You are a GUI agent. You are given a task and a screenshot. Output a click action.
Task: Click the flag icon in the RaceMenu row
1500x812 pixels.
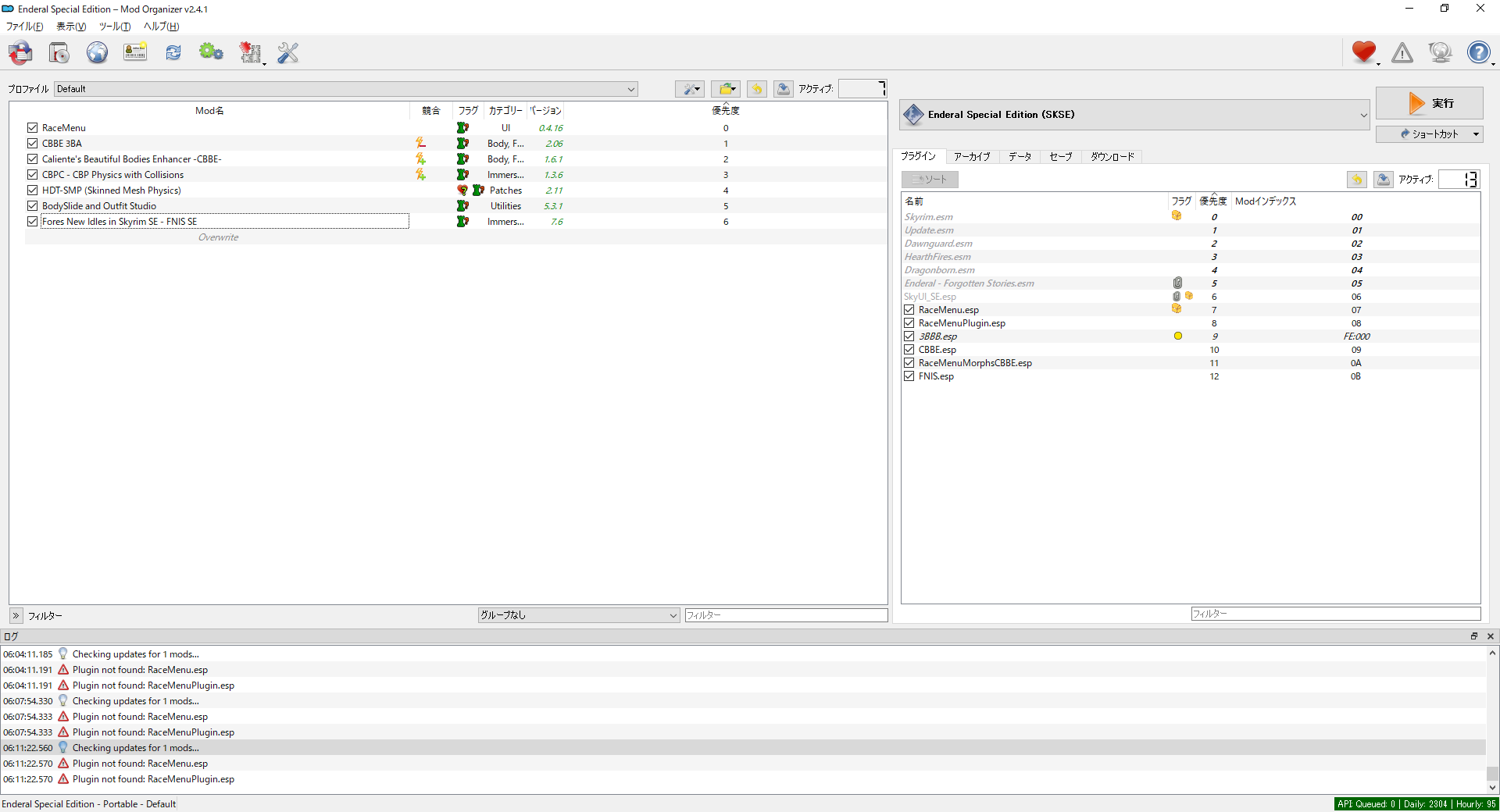coord(463,127)
